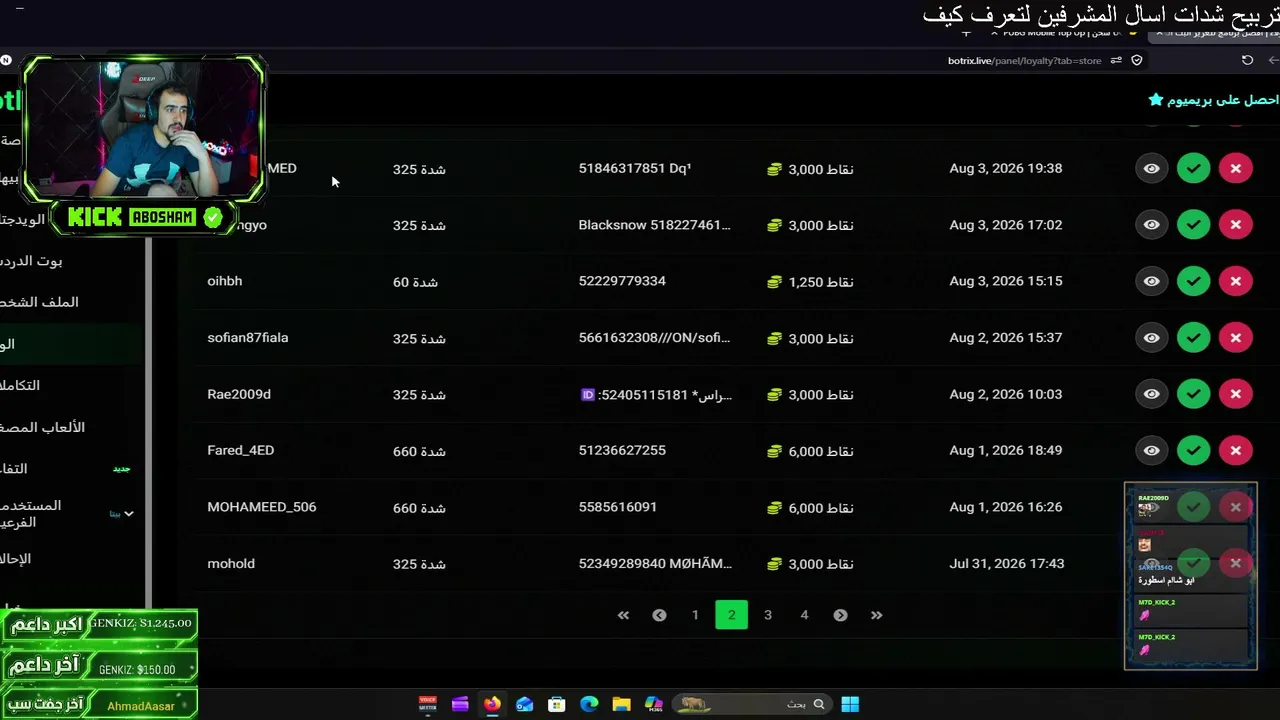Open the shield tracking protection icon
The image size is (1280, 720).
point(1137,60)
